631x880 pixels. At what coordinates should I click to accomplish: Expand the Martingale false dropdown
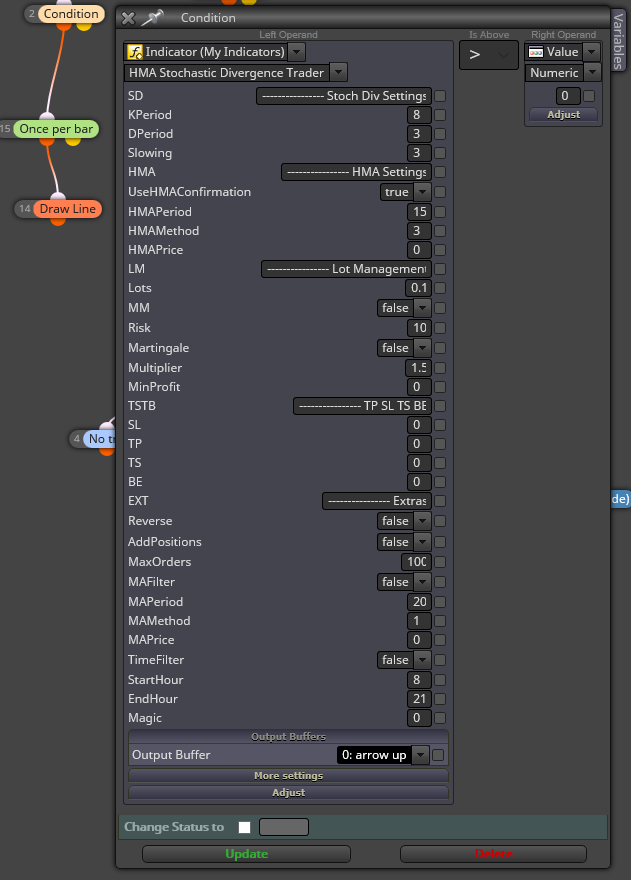click(422, 348)
